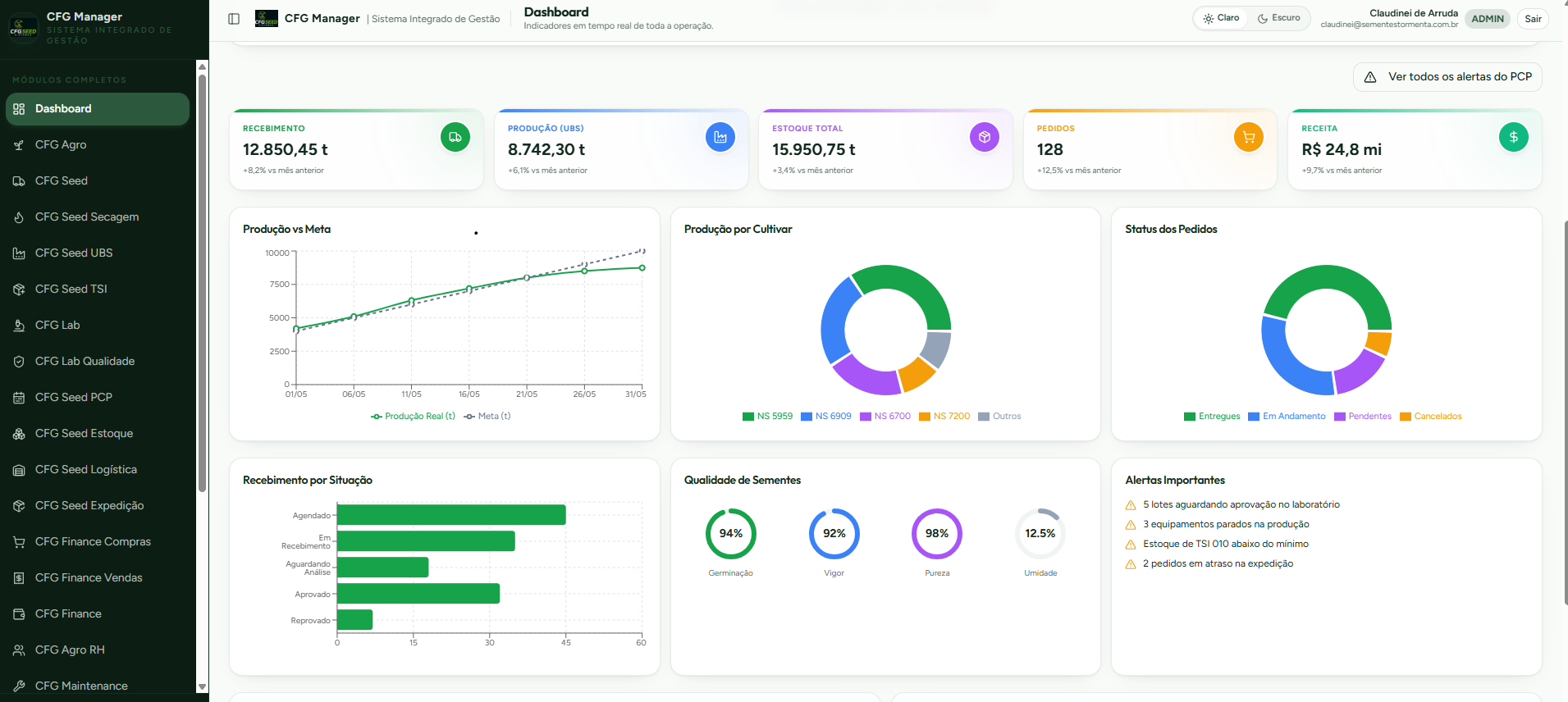
Task: Click the Sair logout button
Action: pyautogui.click(x=1533, y=19)
